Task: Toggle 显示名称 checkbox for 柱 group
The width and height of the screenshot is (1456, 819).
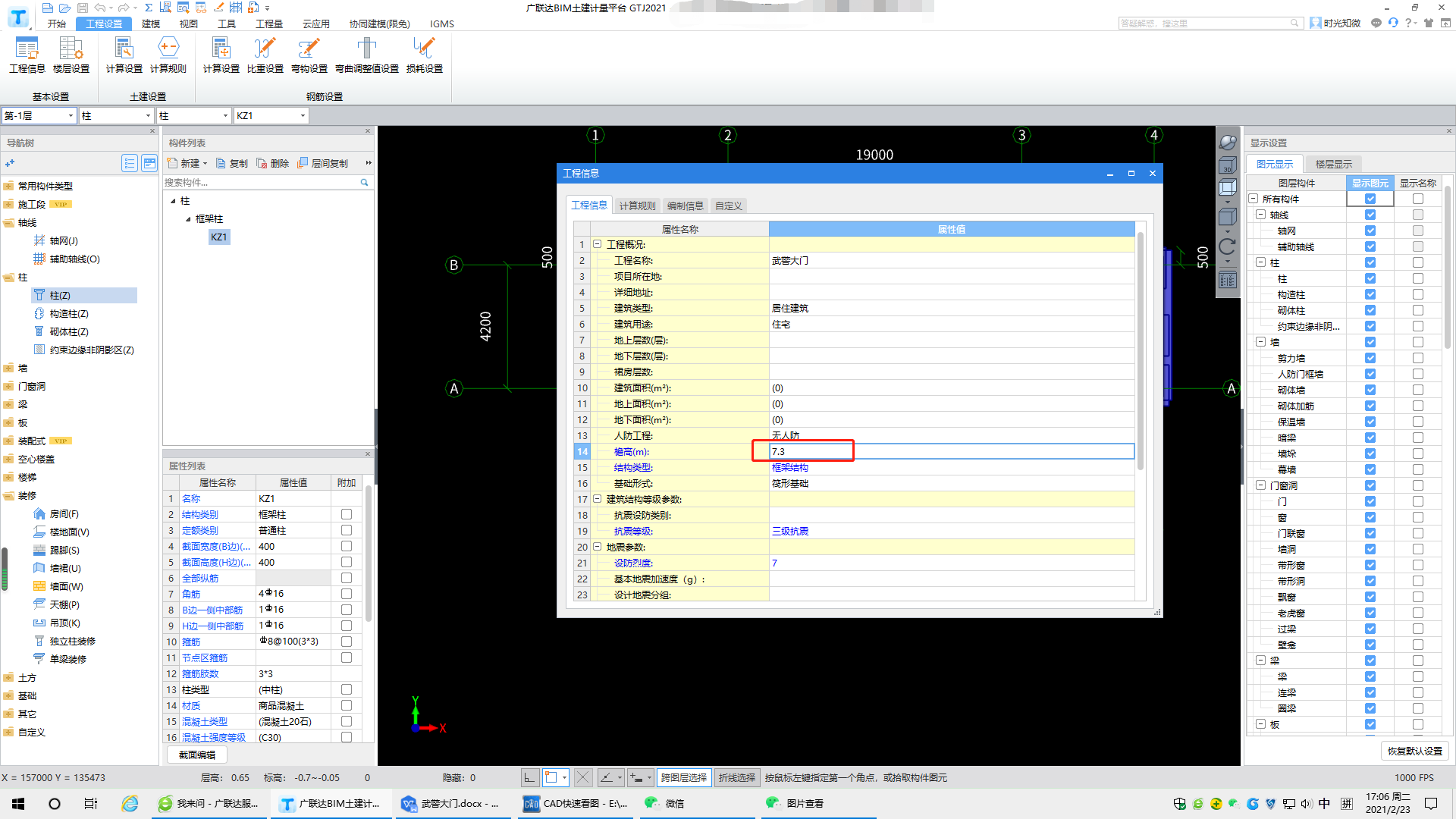Action: coord(1417,262)
